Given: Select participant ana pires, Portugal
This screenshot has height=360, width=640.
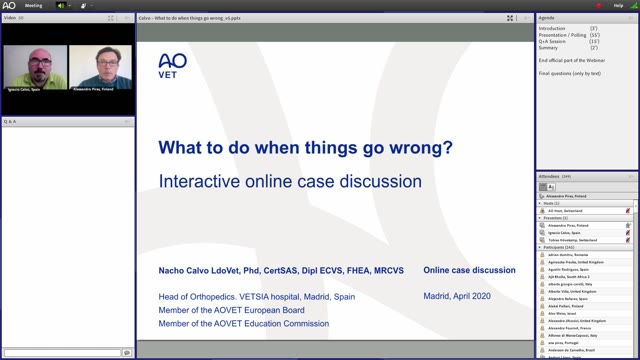Looking at the screenshot, I should tap(563, 343).
